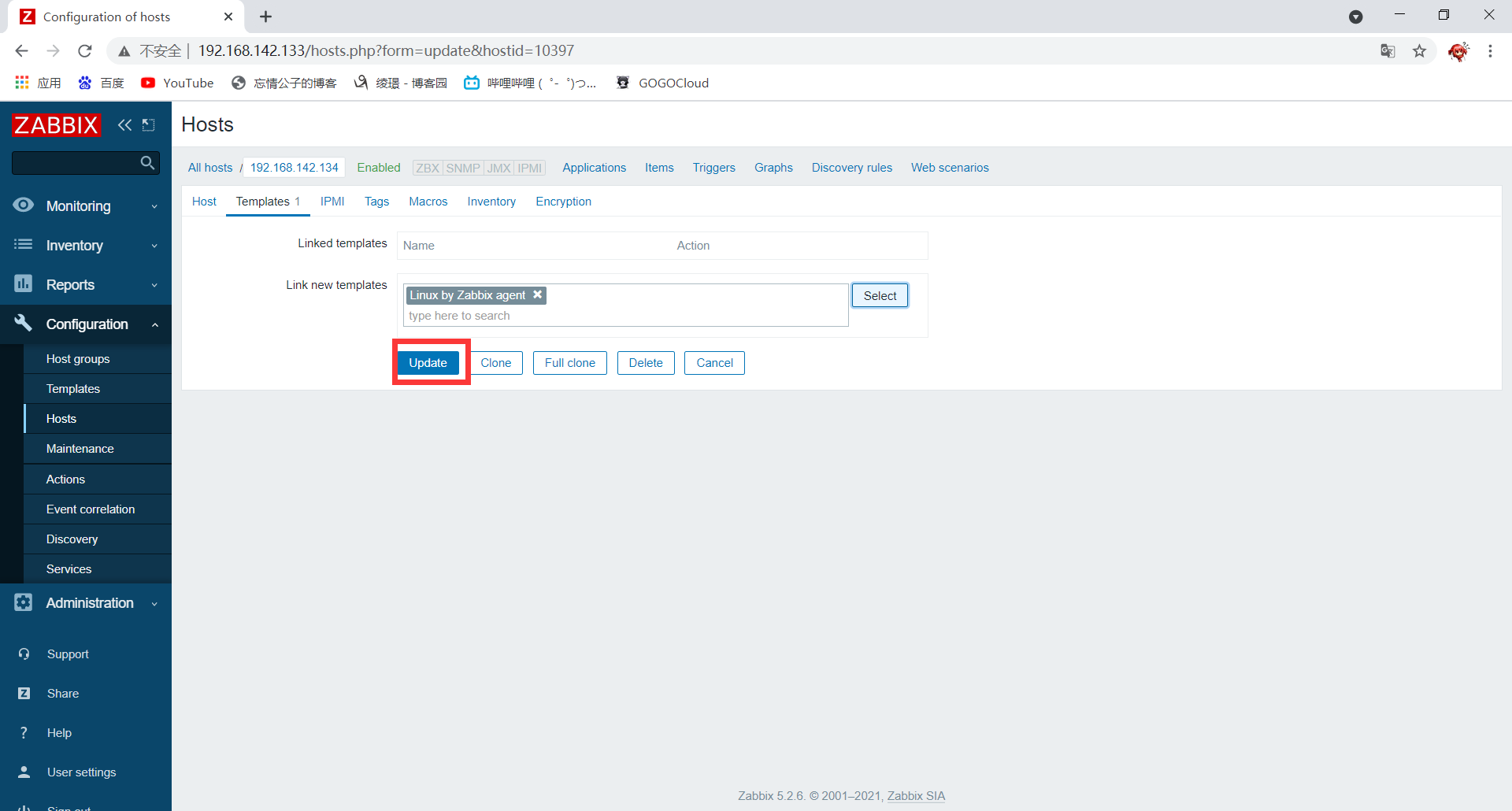Open the Web scenarios link
This screenshot has width=1512, height=811.
pyautogui.click(x=950, y=168)
